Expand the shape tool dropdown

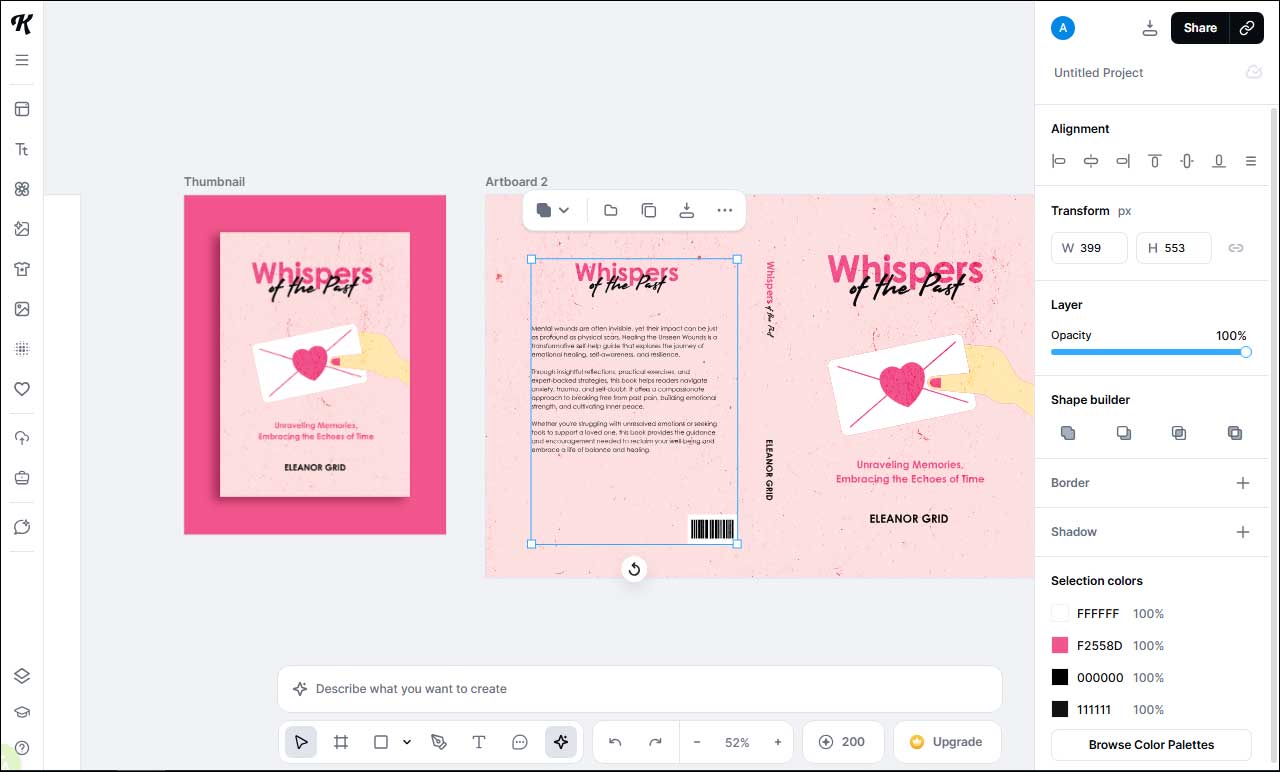point(405,742)
